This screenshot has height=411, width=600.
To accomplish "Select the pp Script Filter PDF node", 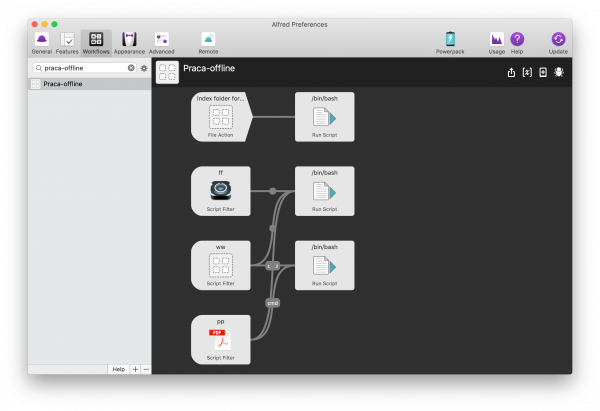I will [221, 339].
